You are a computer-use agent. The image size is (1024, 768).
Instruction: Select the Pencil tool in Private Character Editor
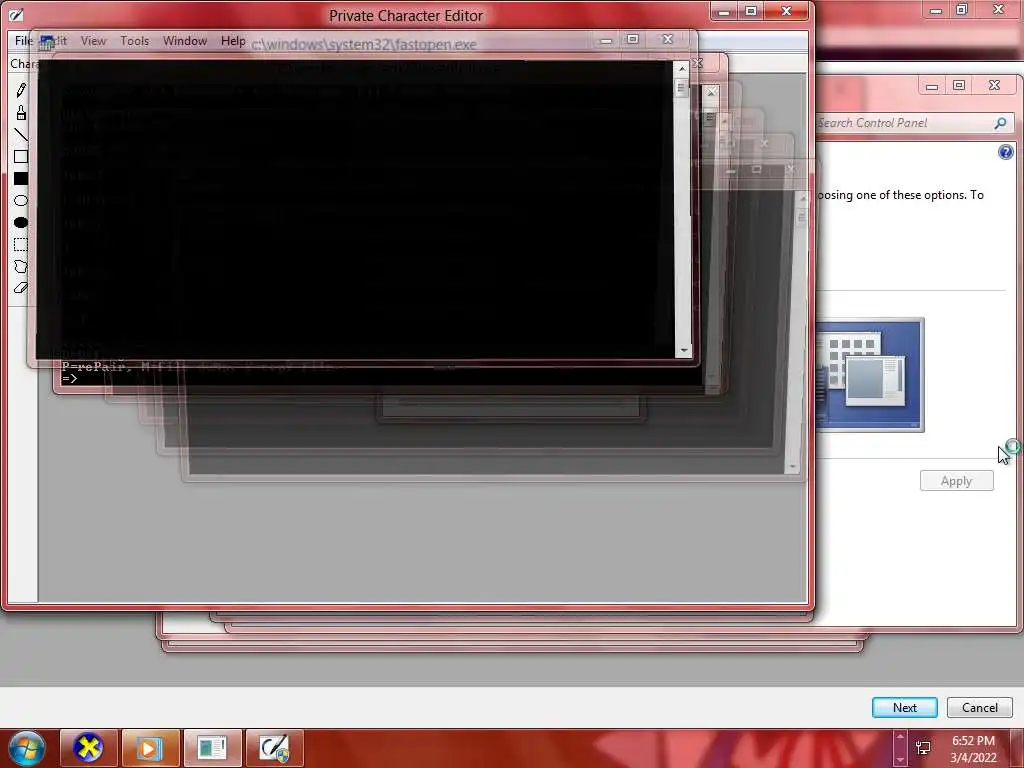click(x=21, y=90)
